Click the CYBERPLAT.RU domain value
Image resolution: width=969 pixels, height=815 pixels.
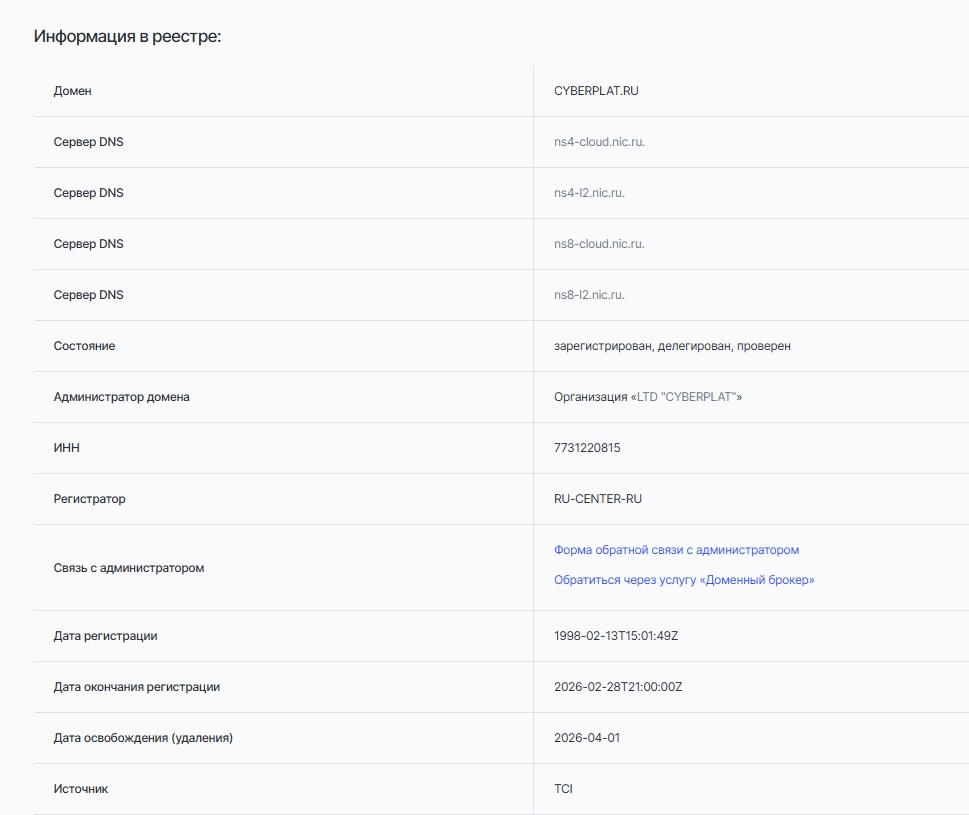coord(596,91)
